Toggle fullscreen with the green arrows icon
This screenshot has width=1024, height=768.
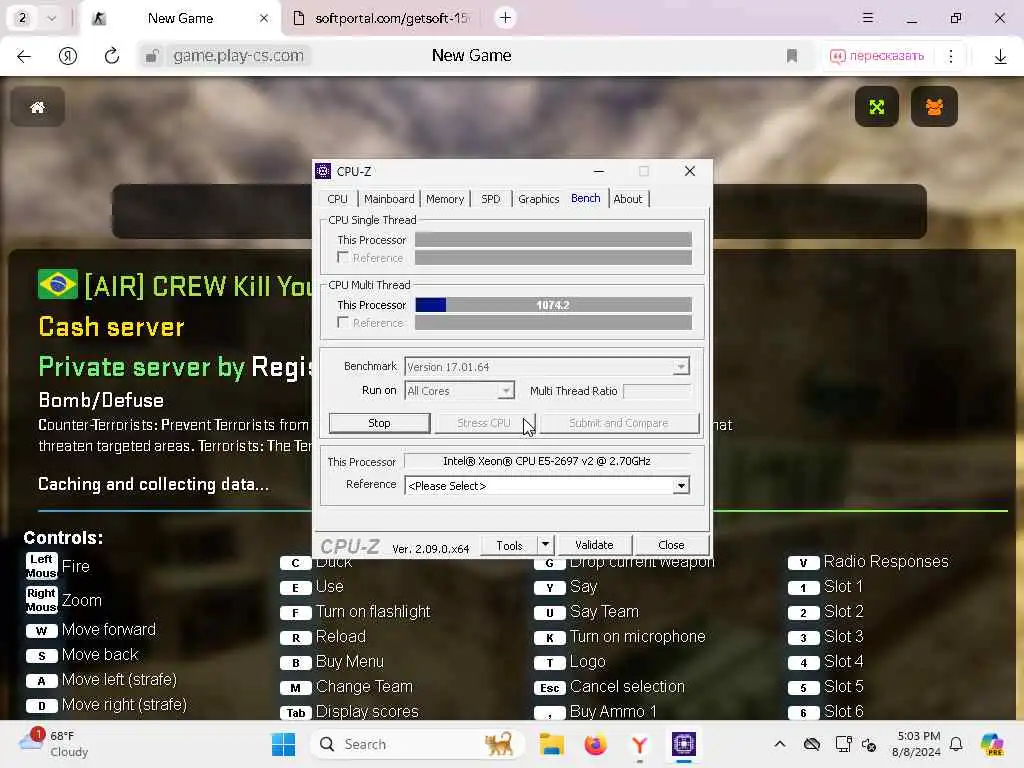[x=876, y=106]
